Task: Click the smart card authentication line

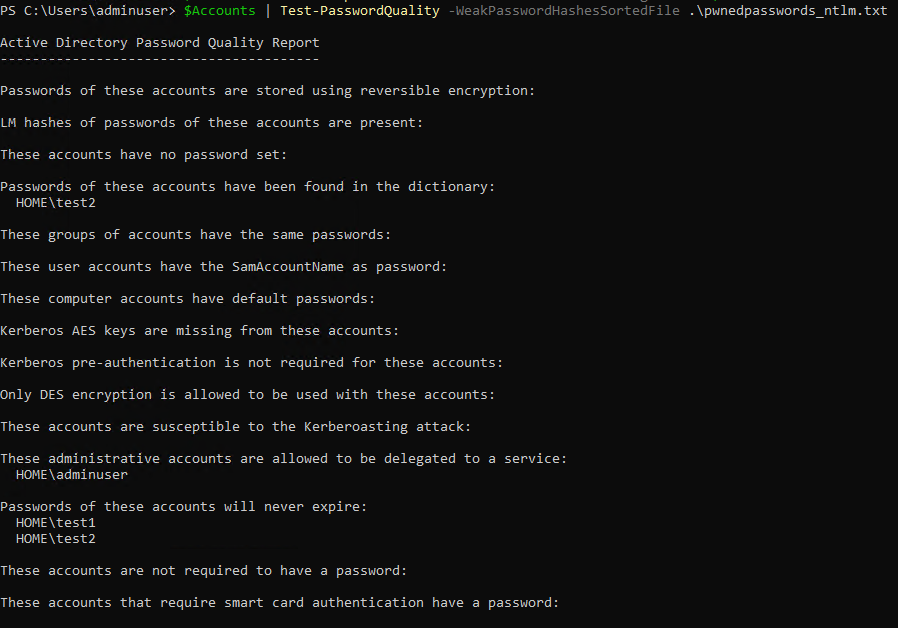Action: pos(279,602)
